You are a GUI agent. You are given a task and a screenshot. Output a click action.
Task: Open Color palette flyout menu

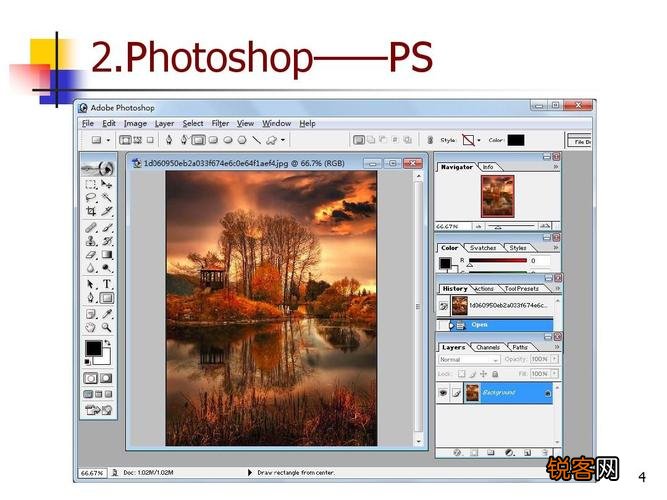point(556,247)
